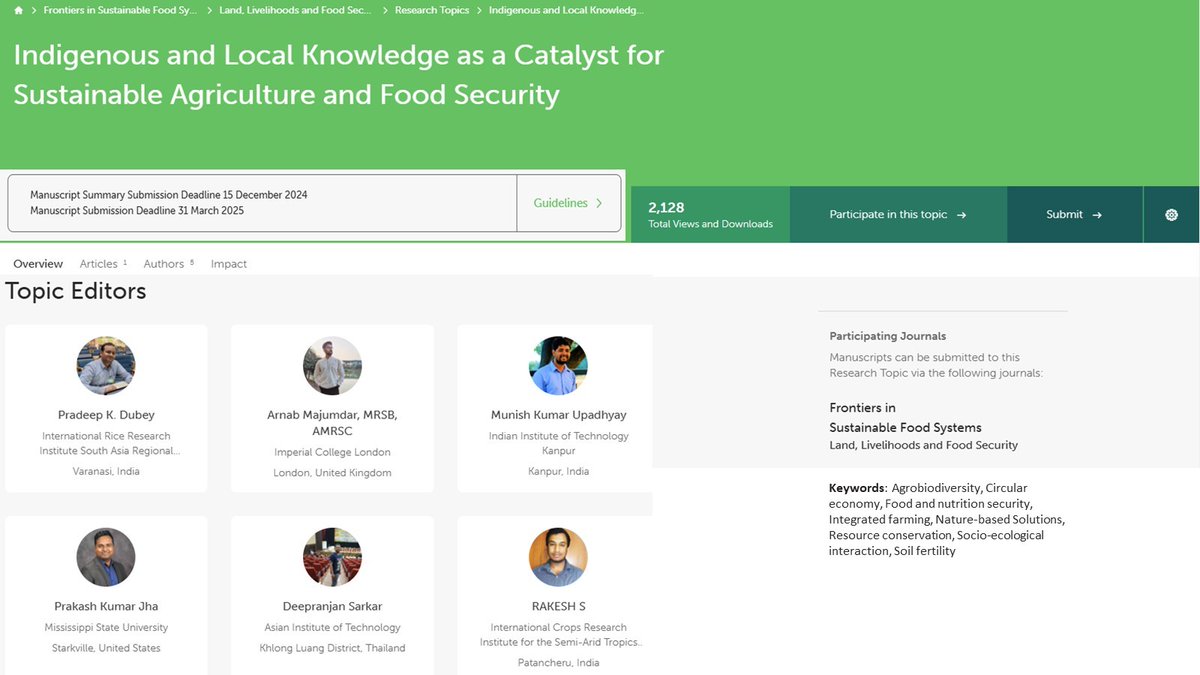This screenshot has width=1200, height=675.
Task: Open Land, Livelihoods and Food Security breadcrumb
Action: pos(296,10)
